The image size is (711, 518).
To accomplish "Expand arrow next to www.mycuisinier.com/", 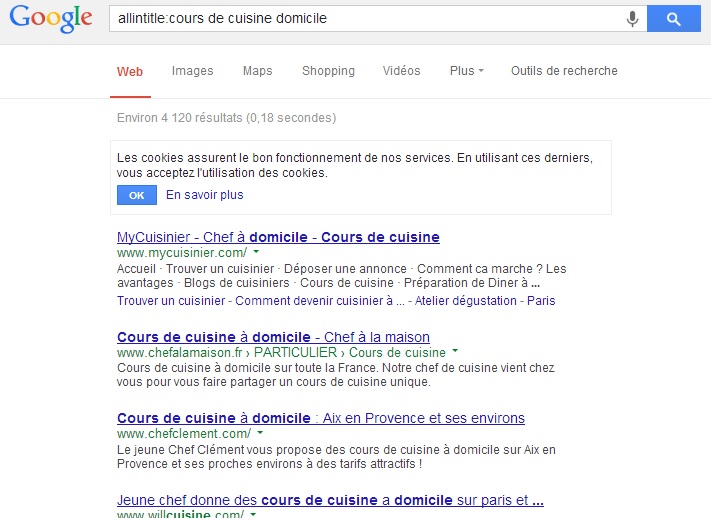I will (256, 251).
